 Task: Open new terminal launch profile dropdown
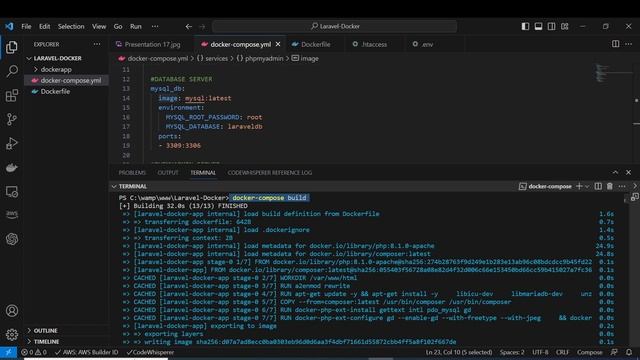click(x=587, y=187)
